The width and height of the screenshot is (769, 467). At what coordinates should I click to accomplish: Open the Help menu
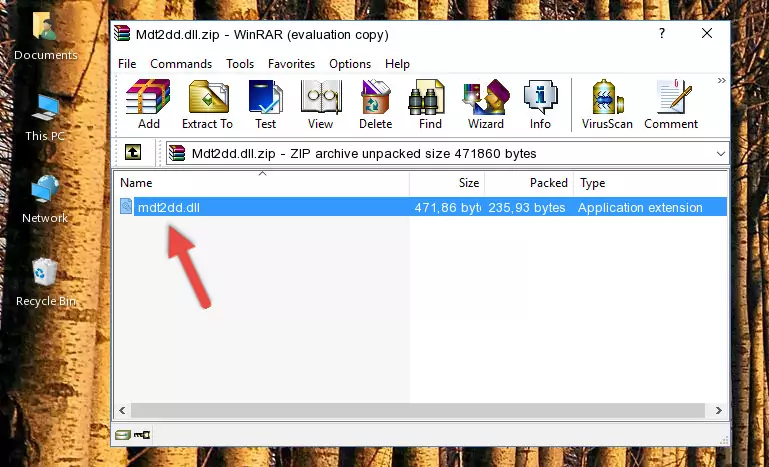click(397, 64)
